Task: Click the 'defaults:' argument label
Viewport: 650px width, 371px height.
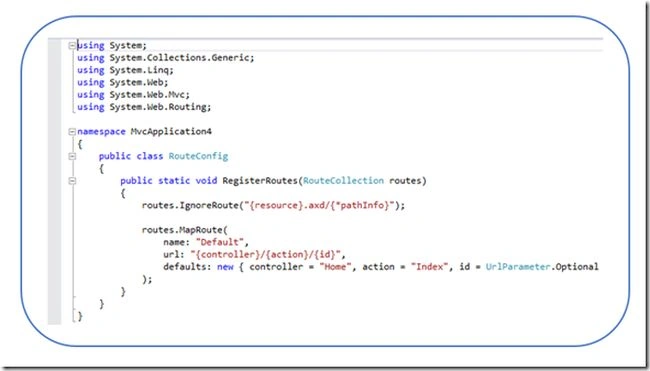Action: click(187, 267)
